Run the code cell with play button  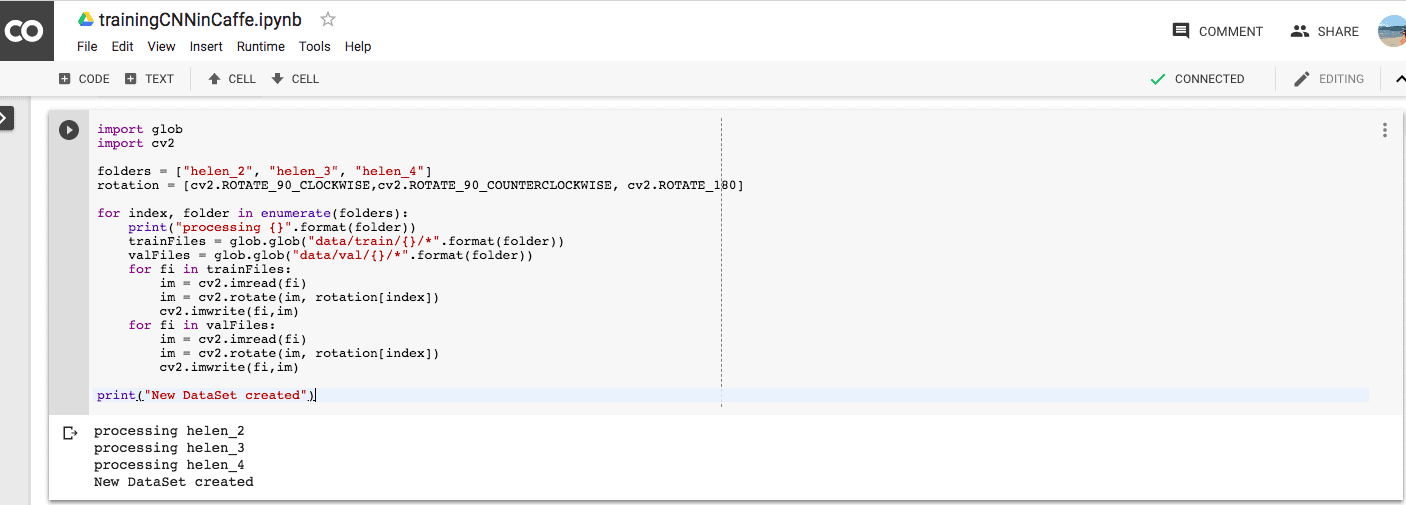pos(69,130)
